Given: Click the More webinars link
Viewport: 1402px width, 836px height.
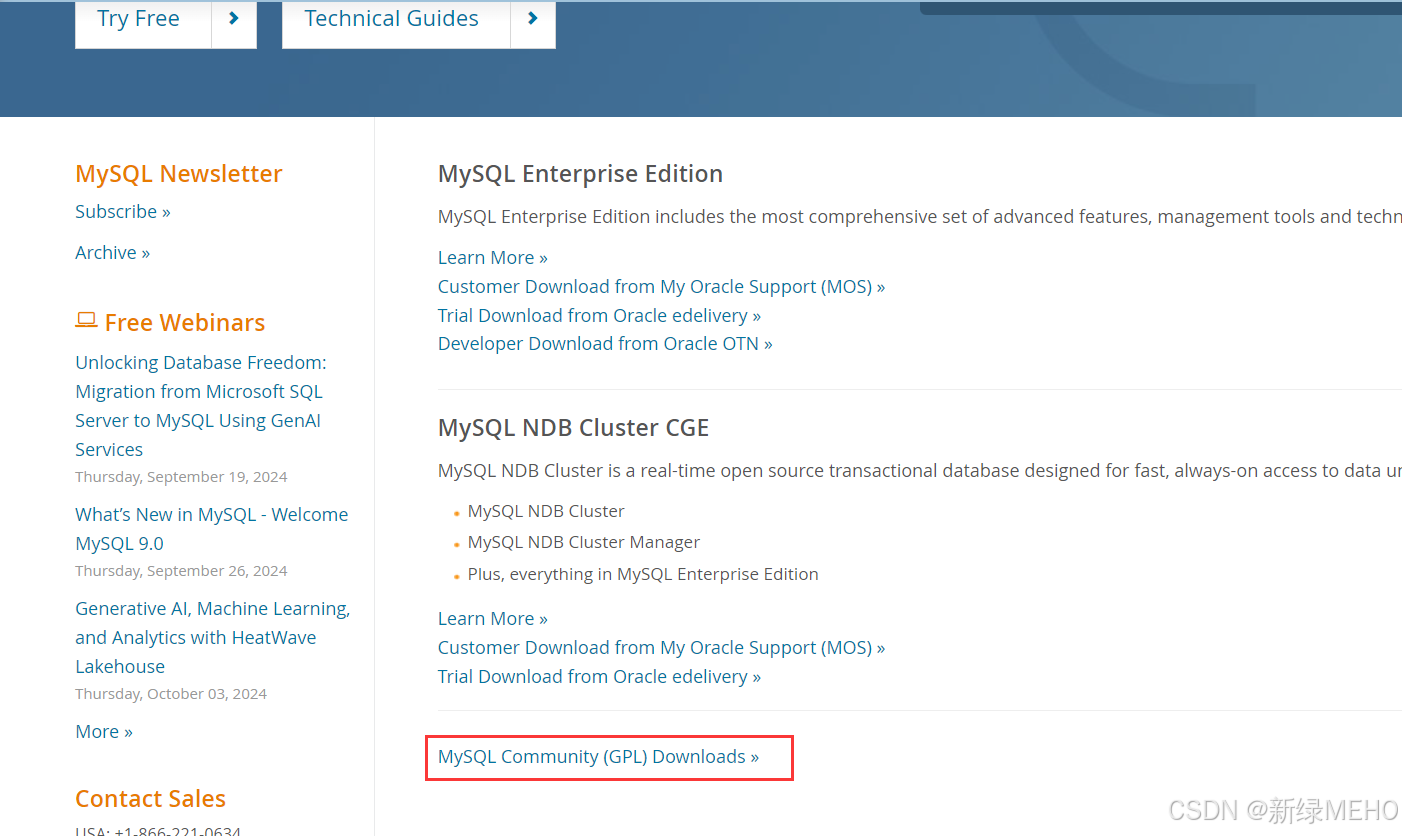Looking at the screenshot, I should 104,732.
